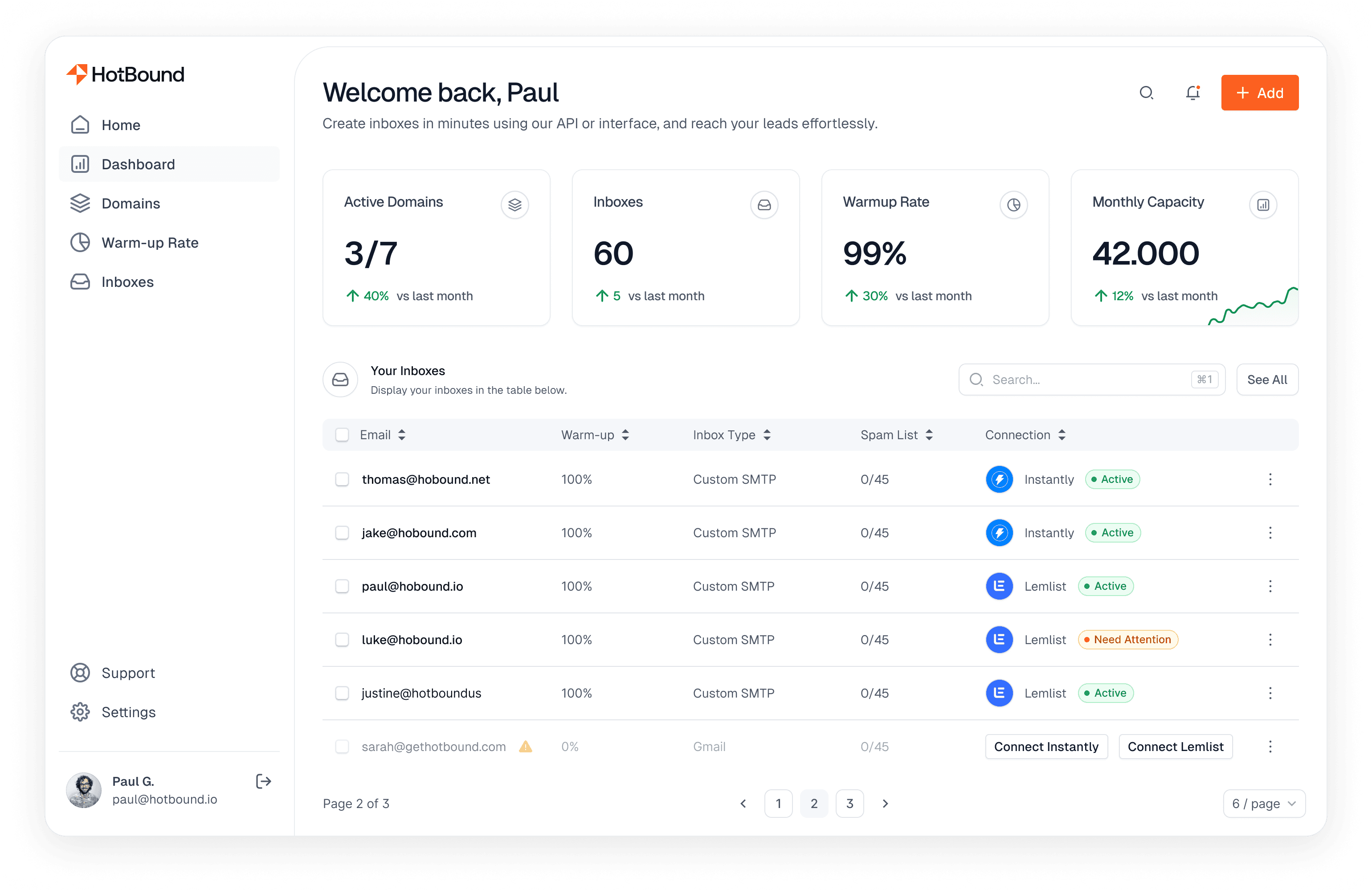Toggle checkbox for luke@hobound.io row
This screenshot has height=890, width=1372.
pyautogui.click(x=343, y=639)
